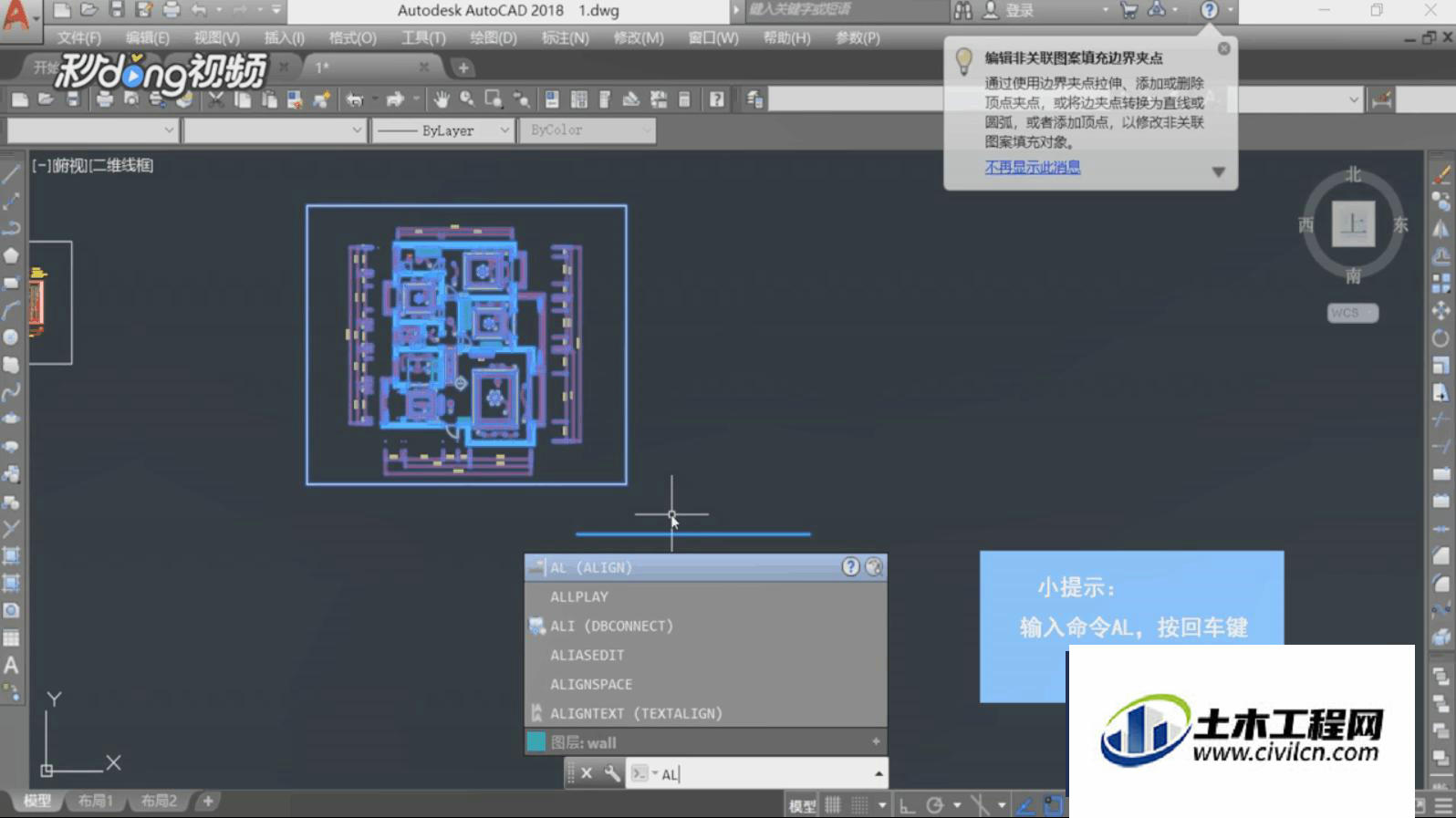Click the Open folder icon in the Quick Access toolbar
The image size is (1456, 818).
pyautogui.click(x=88, y=10)
